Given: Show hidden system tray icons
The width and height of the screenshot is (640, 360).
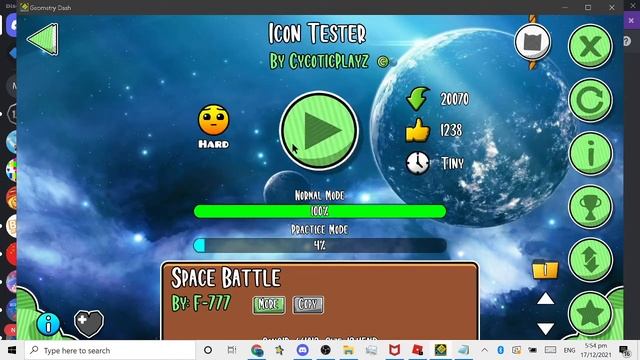Looking at the screenshot, I should pyautogui.click(x=484, y=350).
